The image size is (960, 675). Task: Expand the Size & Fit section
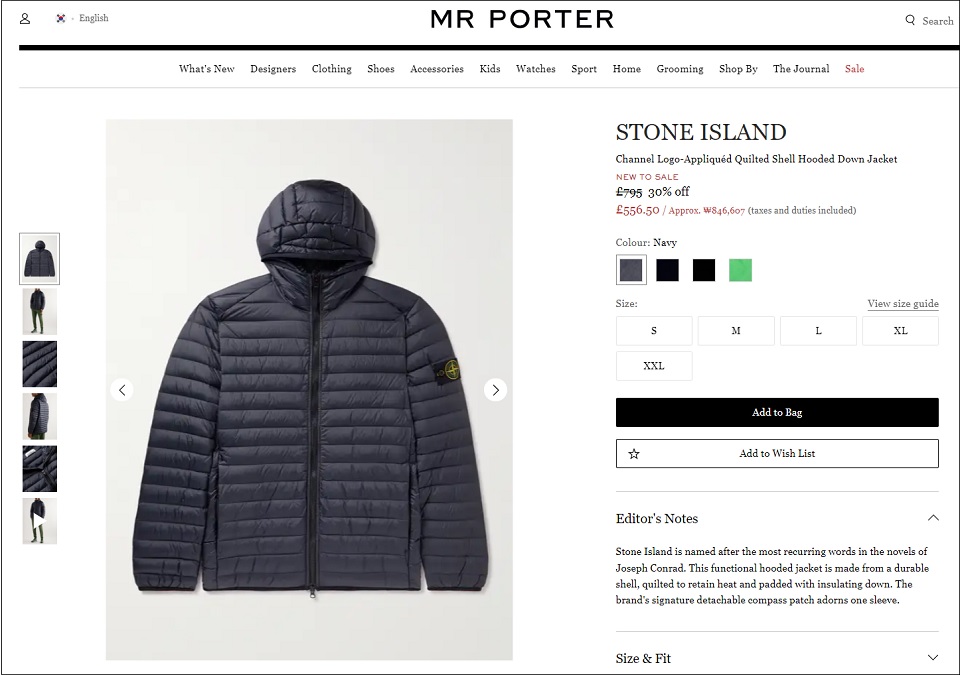point(932,658)
